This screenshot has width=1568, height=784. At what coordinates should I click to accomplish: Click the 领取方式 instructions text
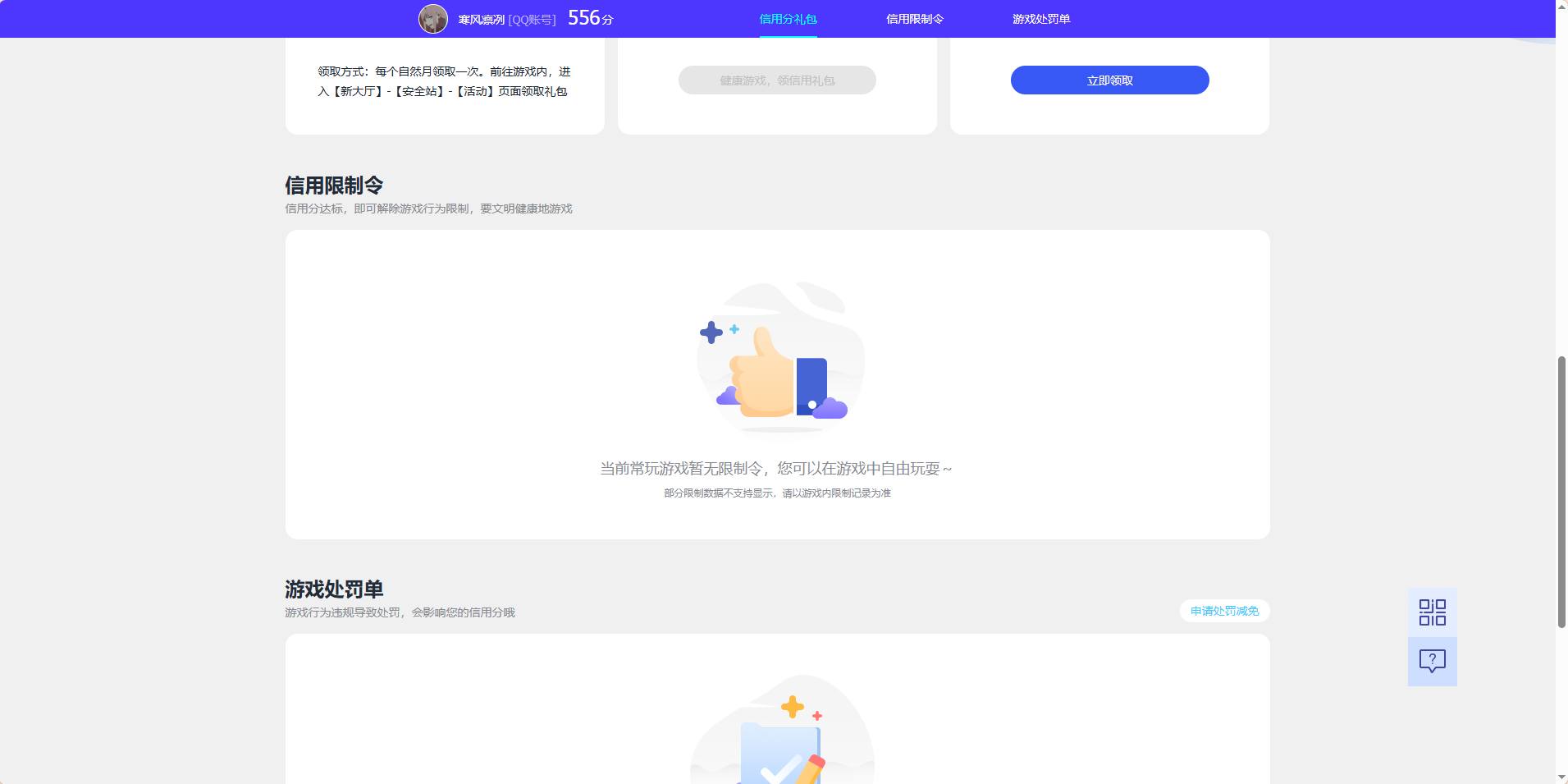[x=444, y=81]
